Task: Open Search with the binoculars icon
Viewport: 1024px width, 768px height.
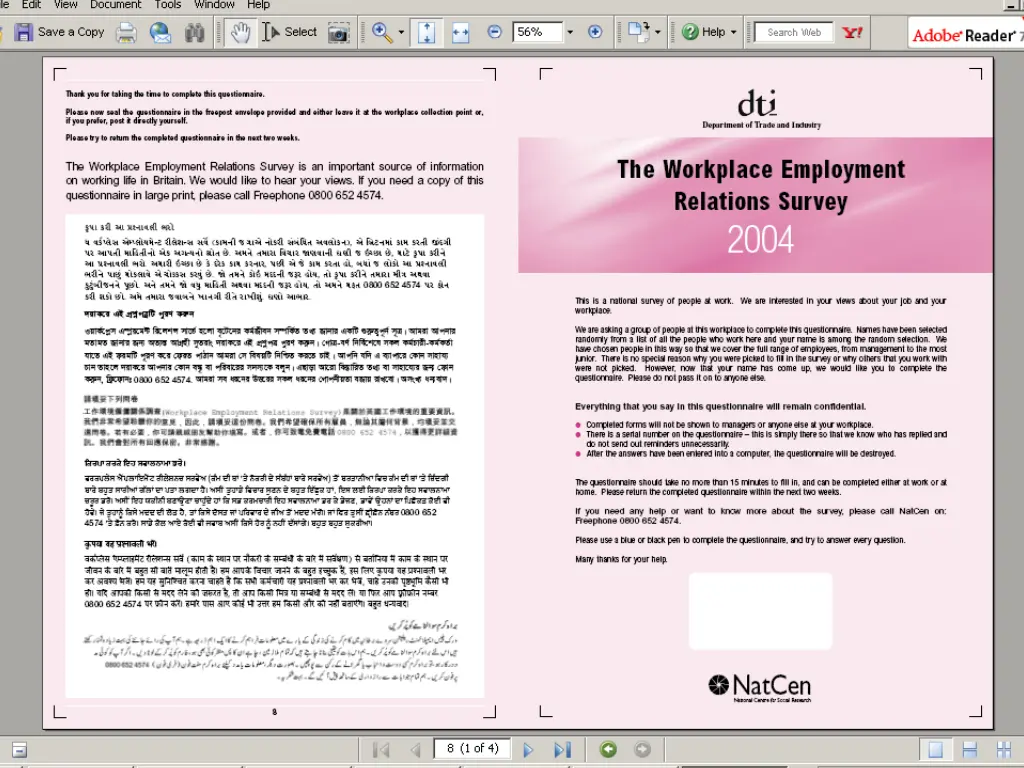Action: (x=194, y=32)
